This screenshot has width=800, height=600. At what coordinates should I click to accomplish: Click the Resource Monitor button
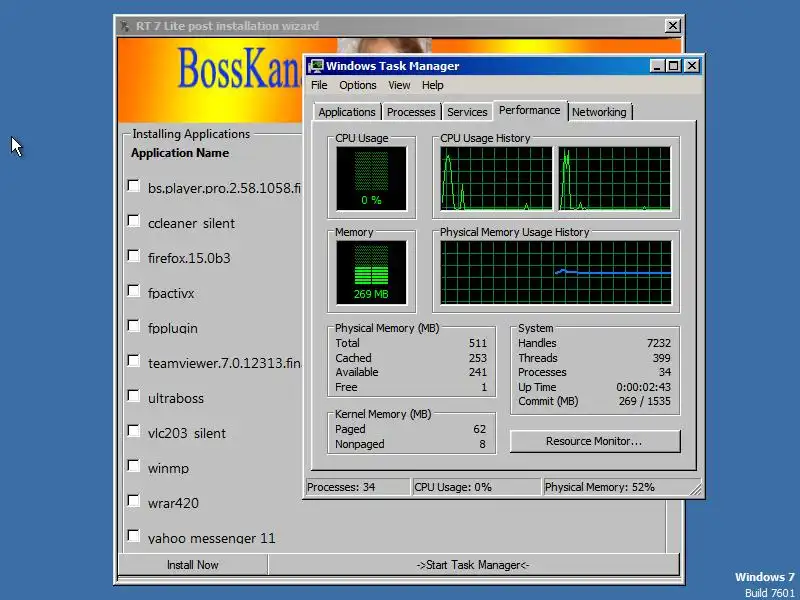(x=595, y=441)
